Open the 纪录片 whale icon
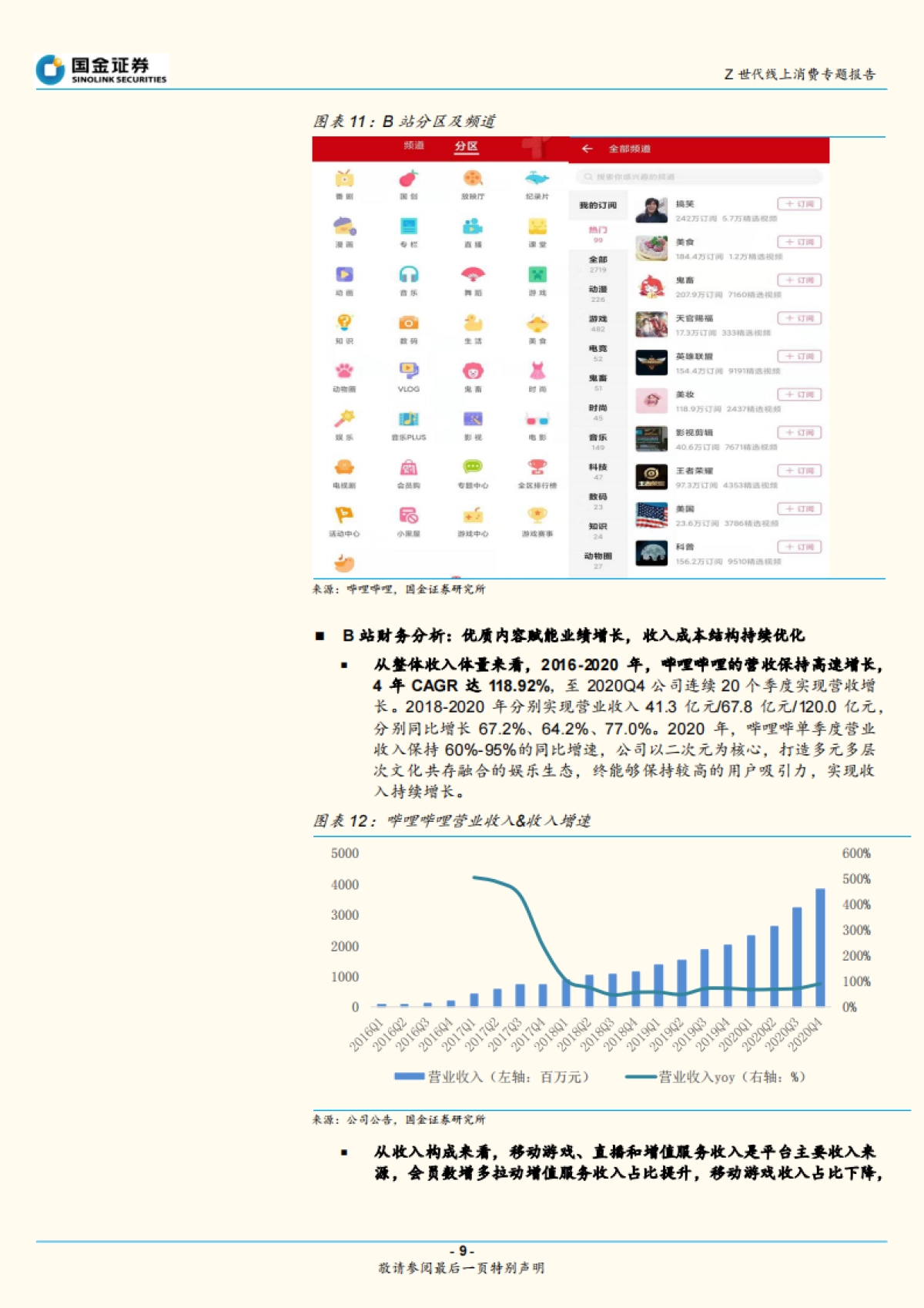This screenshot has width=924, height=1308. point(537,179)
